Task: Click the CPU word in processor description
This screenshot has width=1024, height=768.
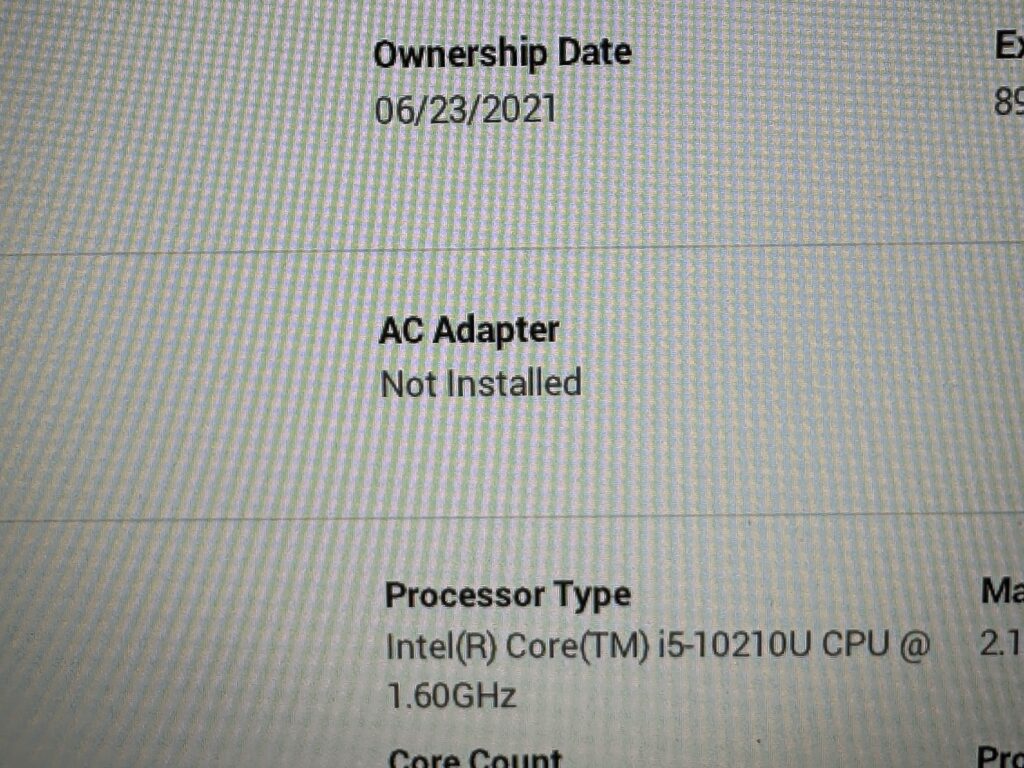Action: (x=854, y=646)
